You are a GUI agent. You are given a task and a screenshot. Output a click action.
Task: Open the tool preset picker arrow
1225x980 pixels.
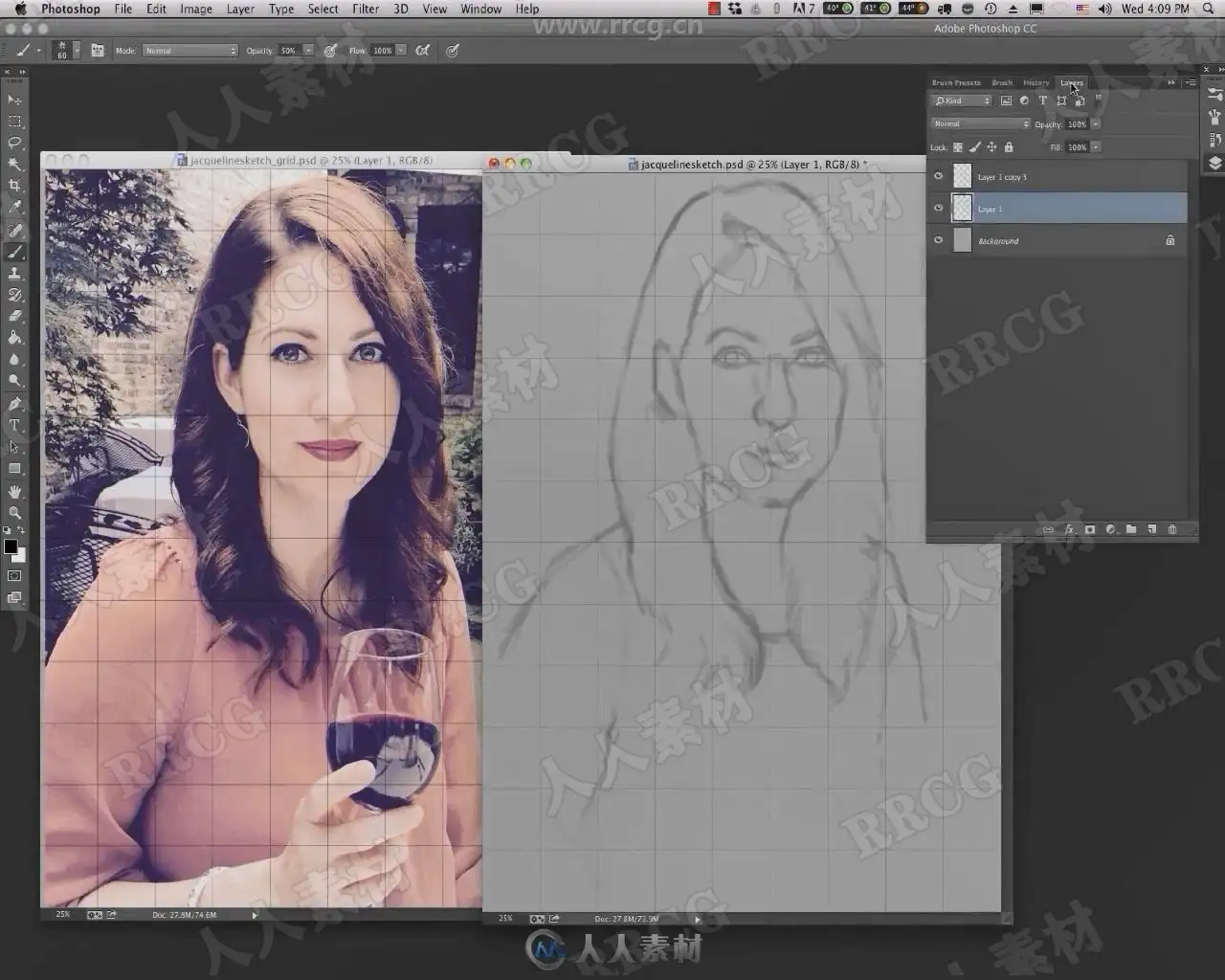tap(38, 50)
